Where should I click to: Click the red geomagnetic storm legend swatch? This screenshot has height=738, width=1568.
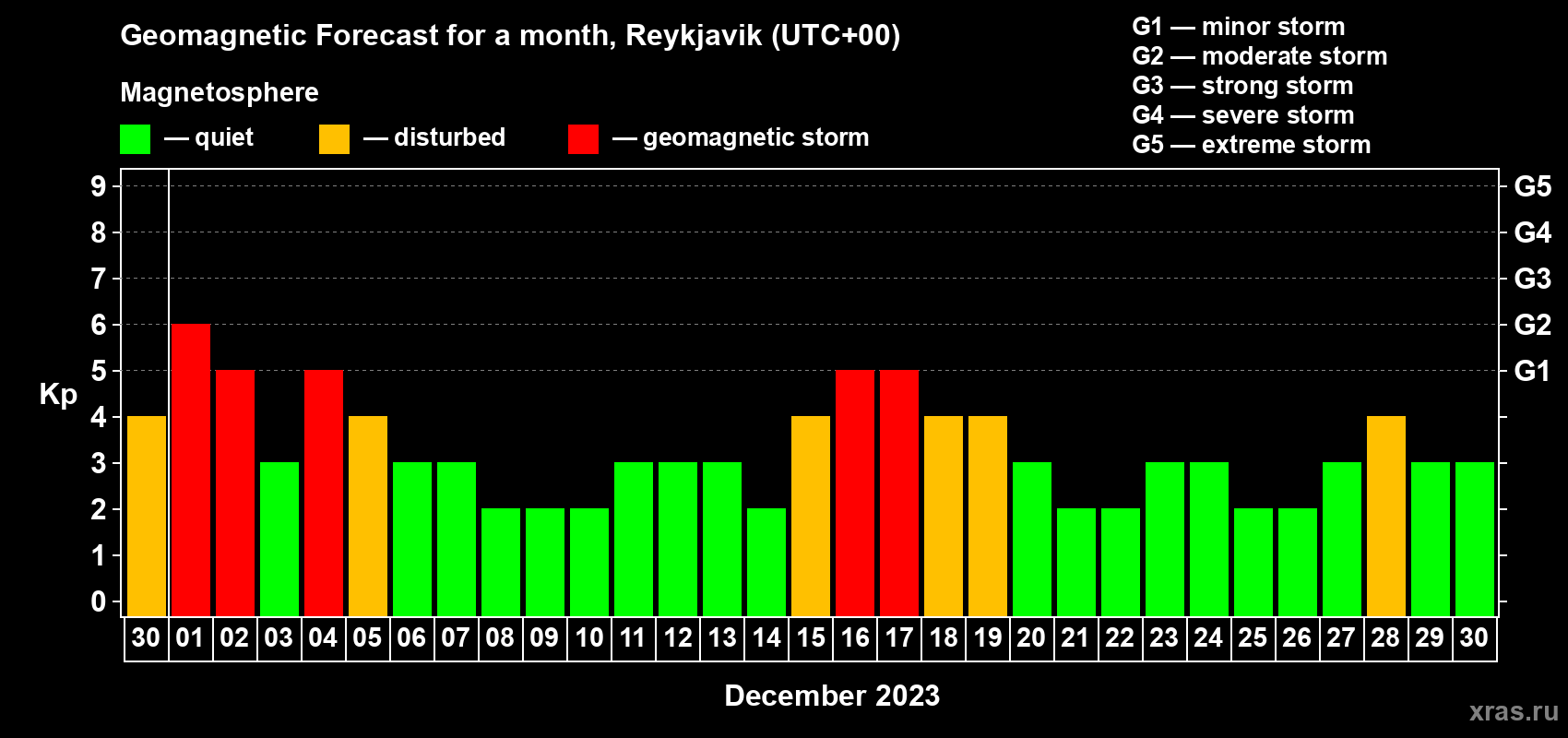[584, 139]
